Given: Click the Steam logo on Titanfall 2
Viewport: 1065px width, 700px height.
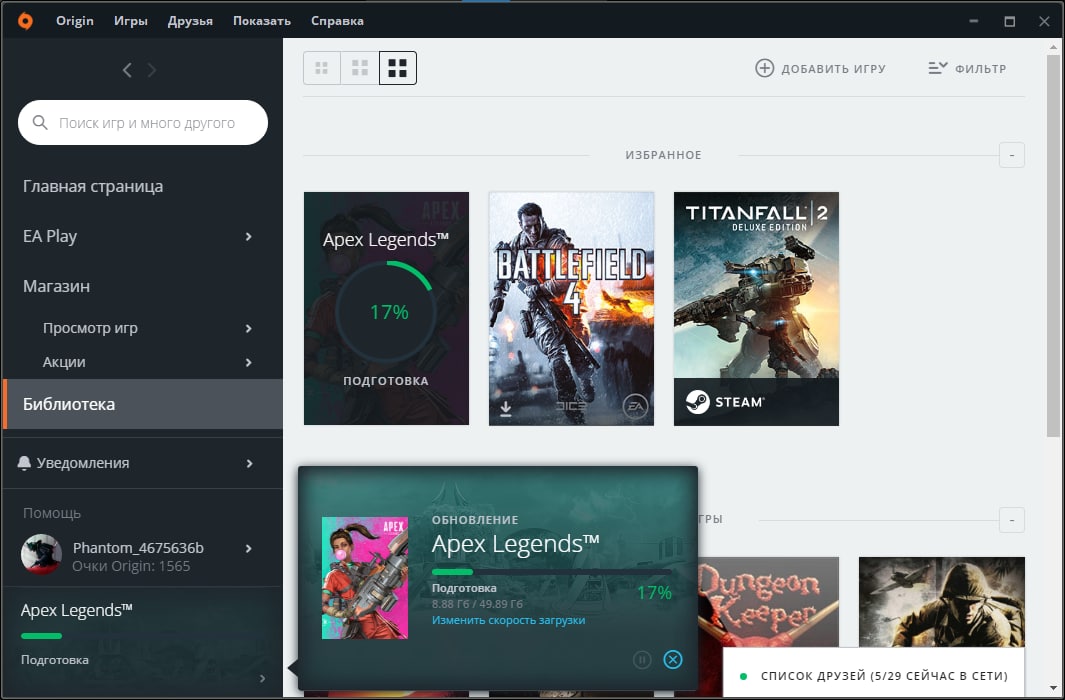Looking at the screenshot, I should pyautogui.click(x=725, y=402).
